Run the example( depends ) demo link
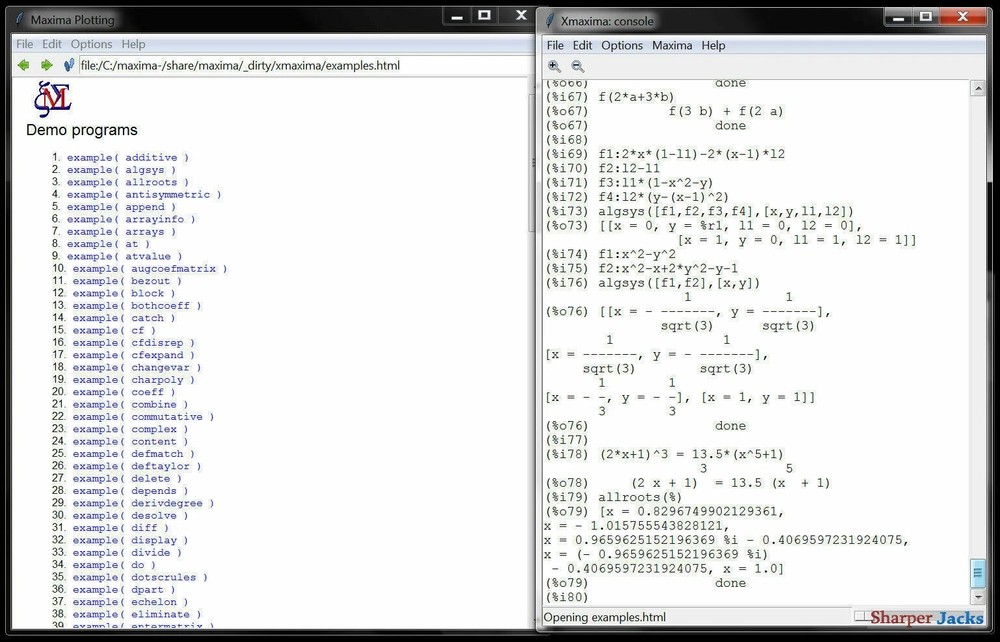The width and height of the screenshot is (1000, 642). [130, 490]
